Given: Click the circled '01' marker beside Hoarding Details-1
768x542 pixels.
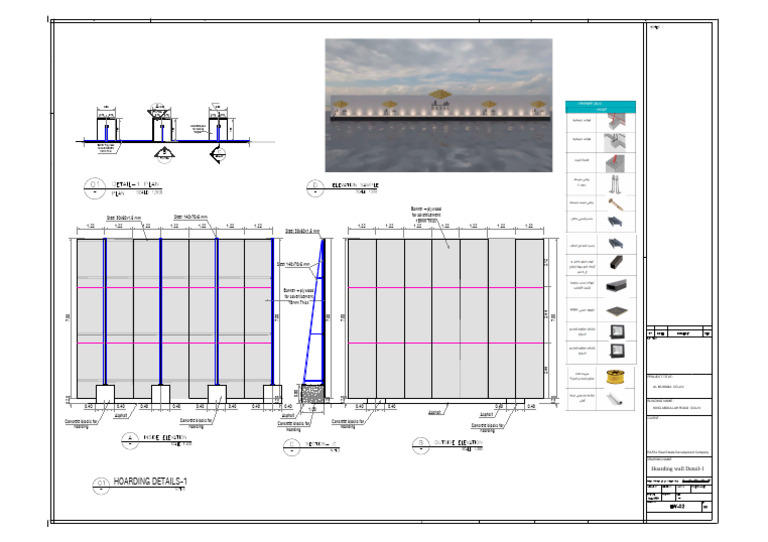Looking at the screenshot, I should point(101,485).
